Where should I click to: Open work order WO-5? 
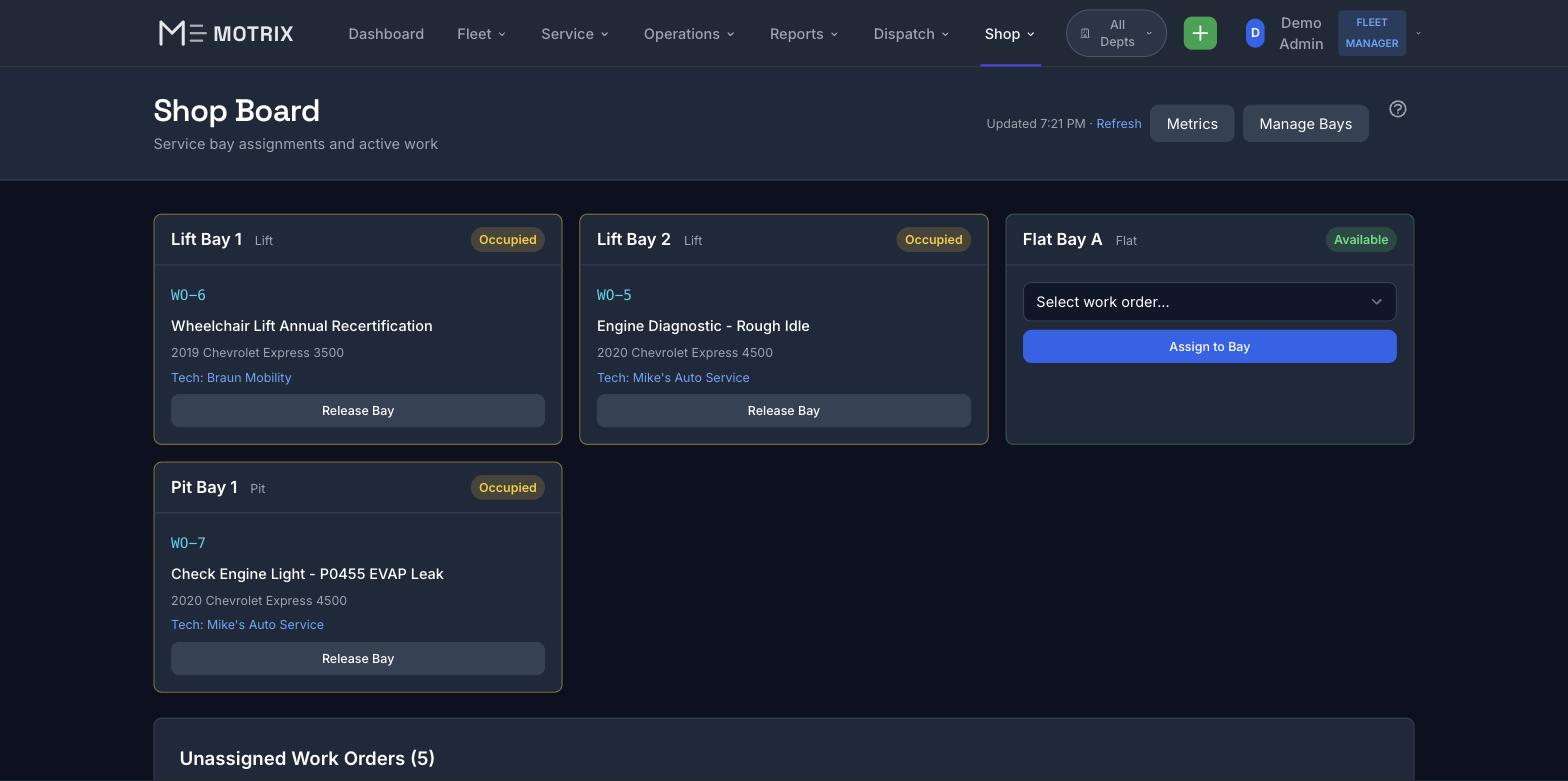click(x=614, y=295)
